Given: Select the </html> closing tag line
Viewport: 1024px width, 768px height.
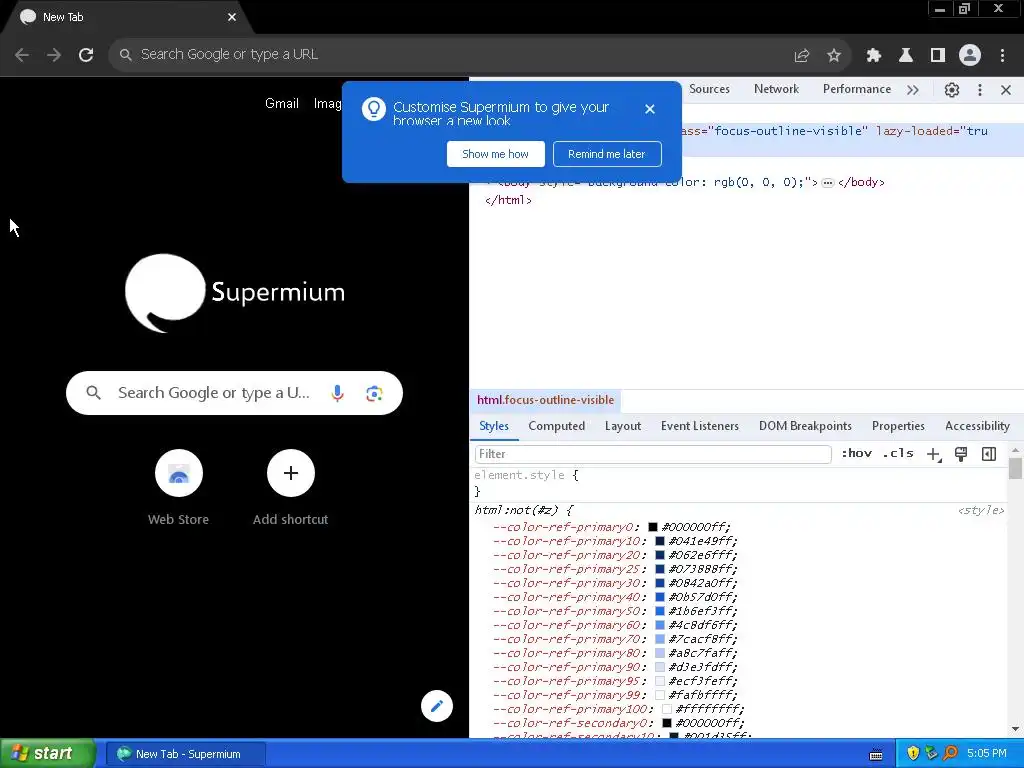Looking at the screenshot, I should 509,200.
